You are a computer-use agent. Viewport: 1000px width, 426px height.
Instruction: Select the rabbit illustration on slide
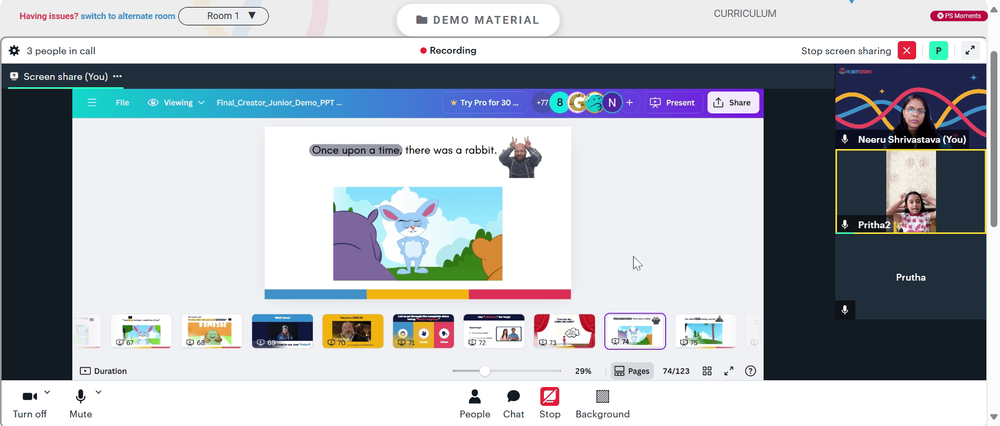tap(418, 233)
